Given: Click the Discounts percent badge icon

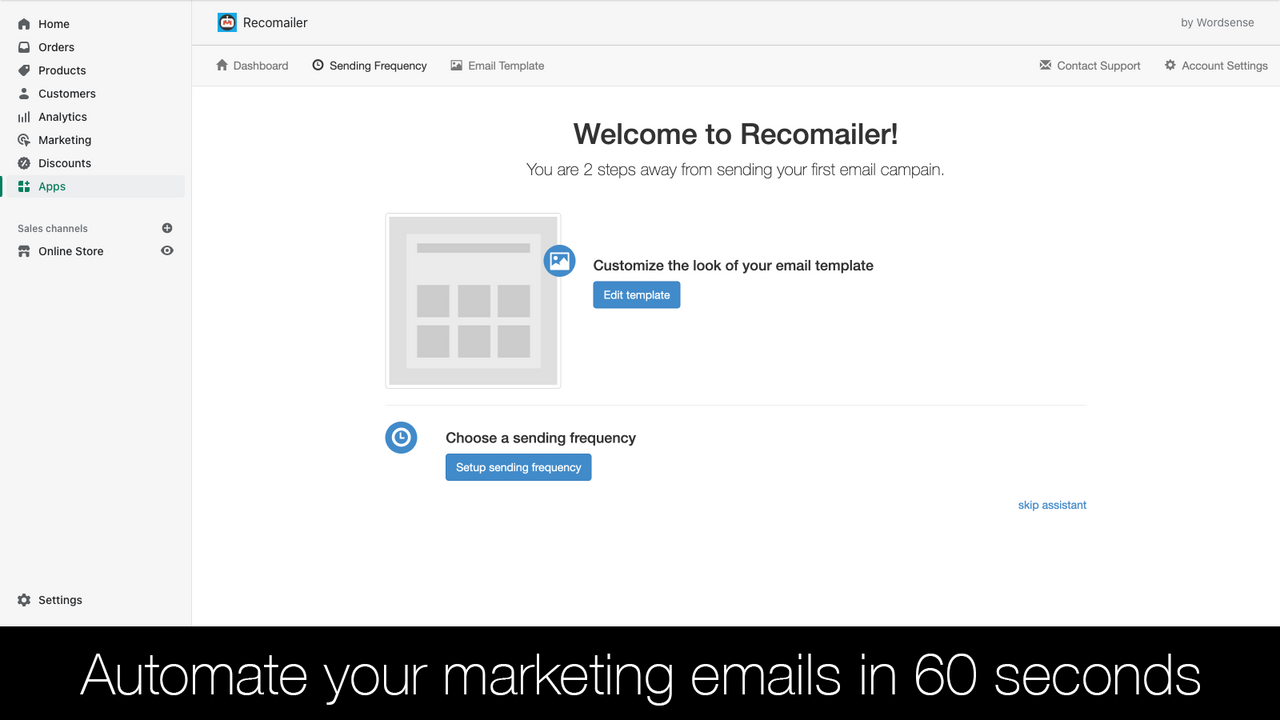Looking at the screenshot, I should tap(24, 163).
